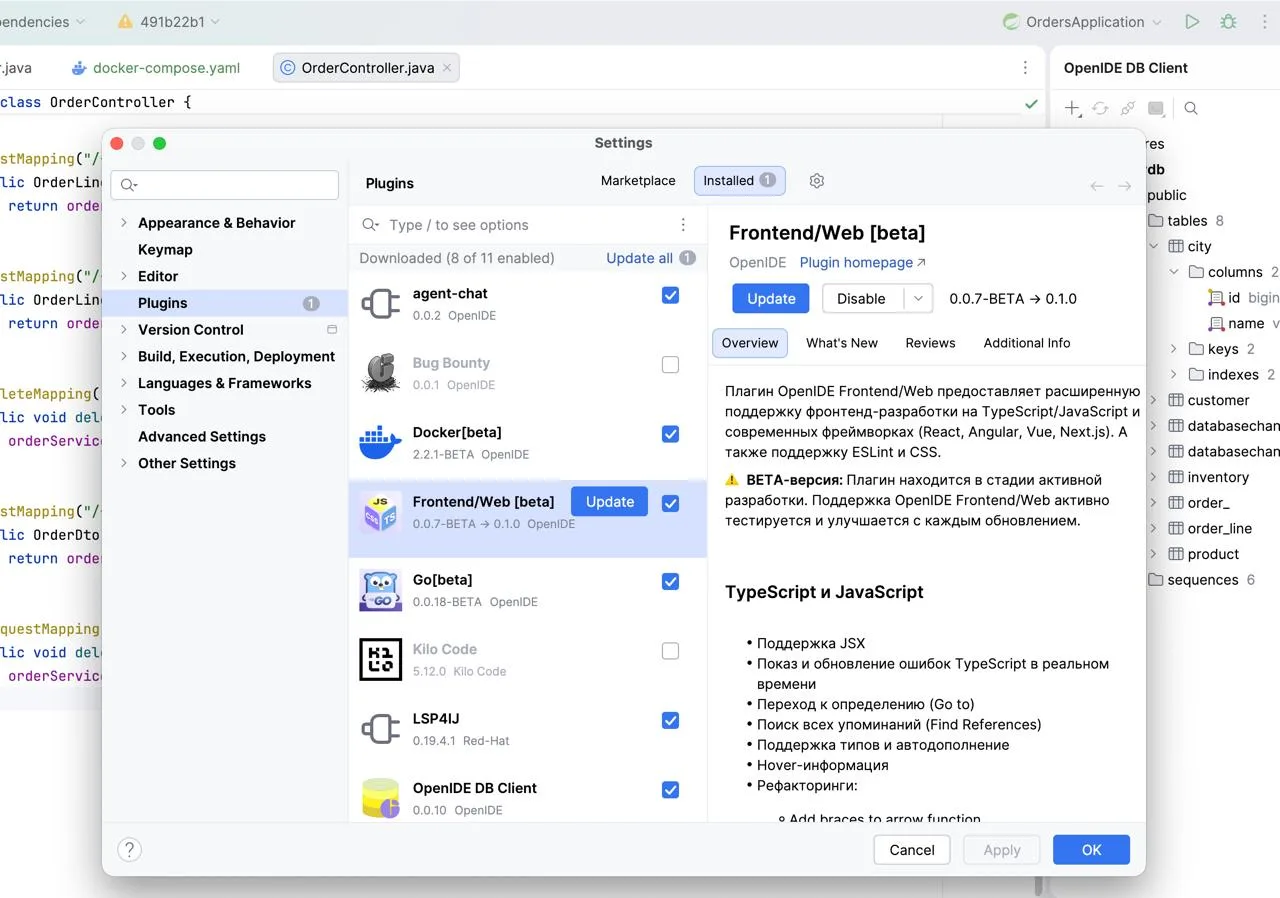Focus the Settings search field
The height and width of the screenshot is (898, 1280).
coord(225,185)
